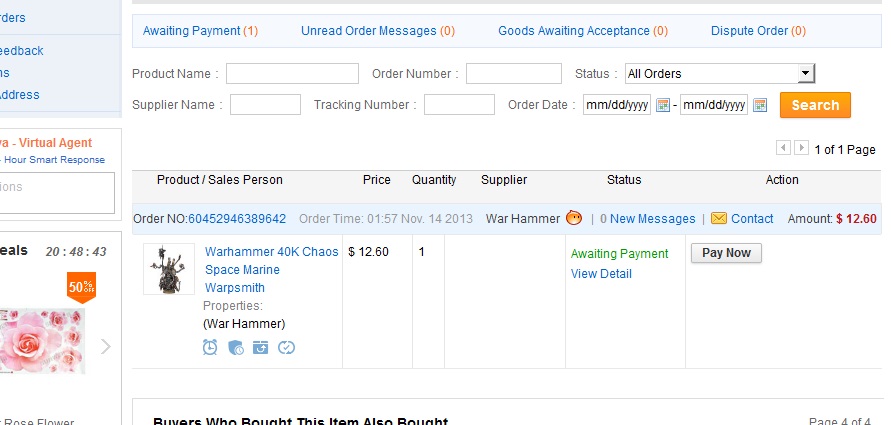Click the War Hammer supplier chat face icon
The height and width of the screenshot is (425, 891).
tap(574, 218)
